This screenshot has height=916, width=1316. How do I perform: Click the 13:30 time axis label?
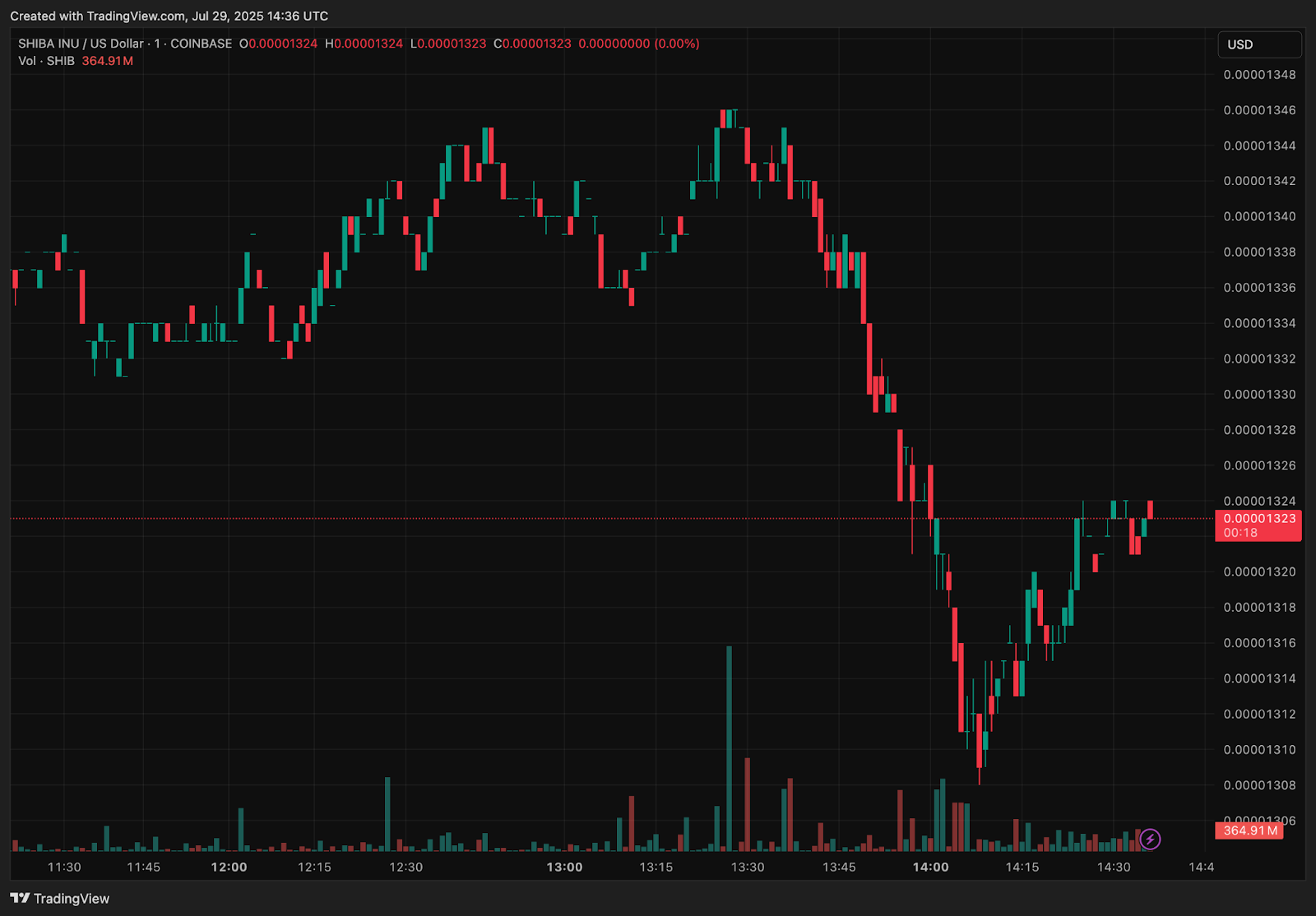tap(748, 867)
